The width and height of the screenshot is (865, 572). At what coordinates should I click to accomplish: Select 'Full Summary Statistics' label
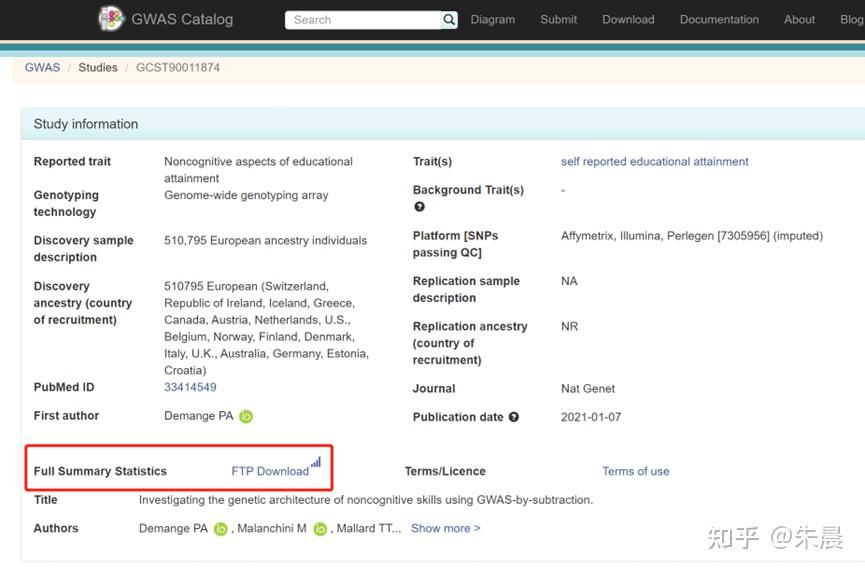[x=100, y=472]
